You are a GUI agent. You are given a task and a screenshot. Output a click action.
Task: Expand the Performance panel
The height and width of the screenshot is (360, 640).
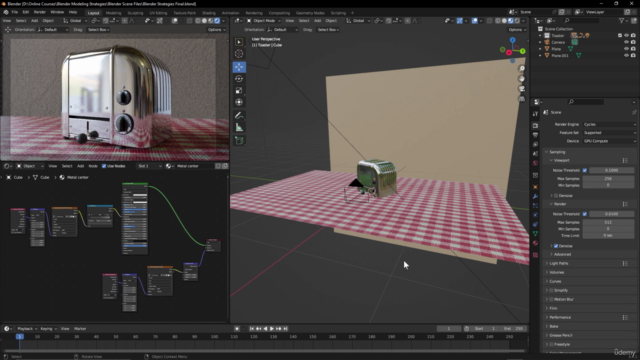pyautogui.click(x=560, y=317)
